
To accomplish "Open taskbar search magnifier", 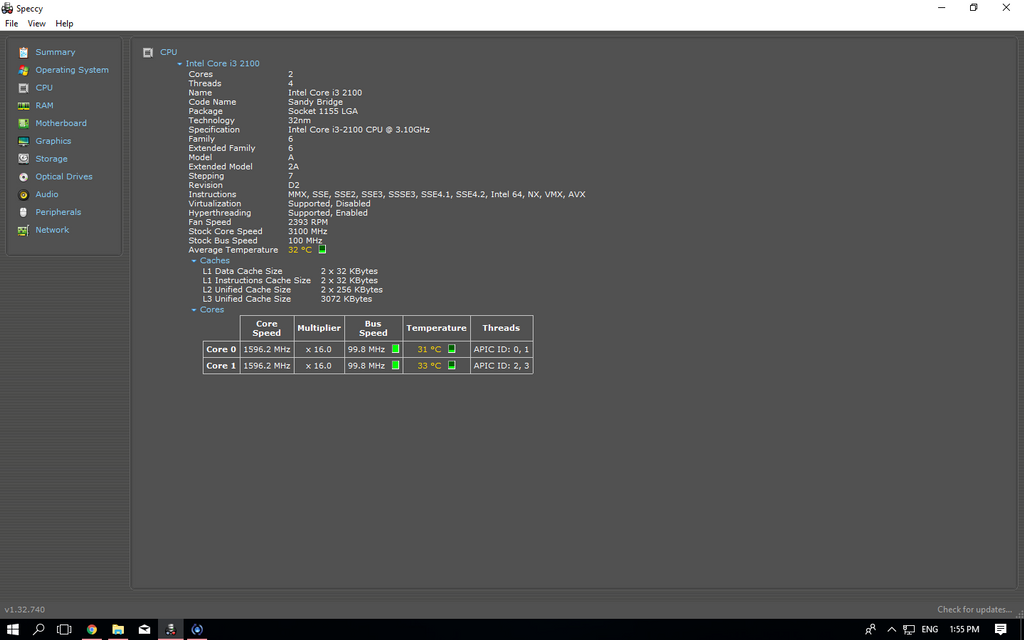I will tap(39, 630).
